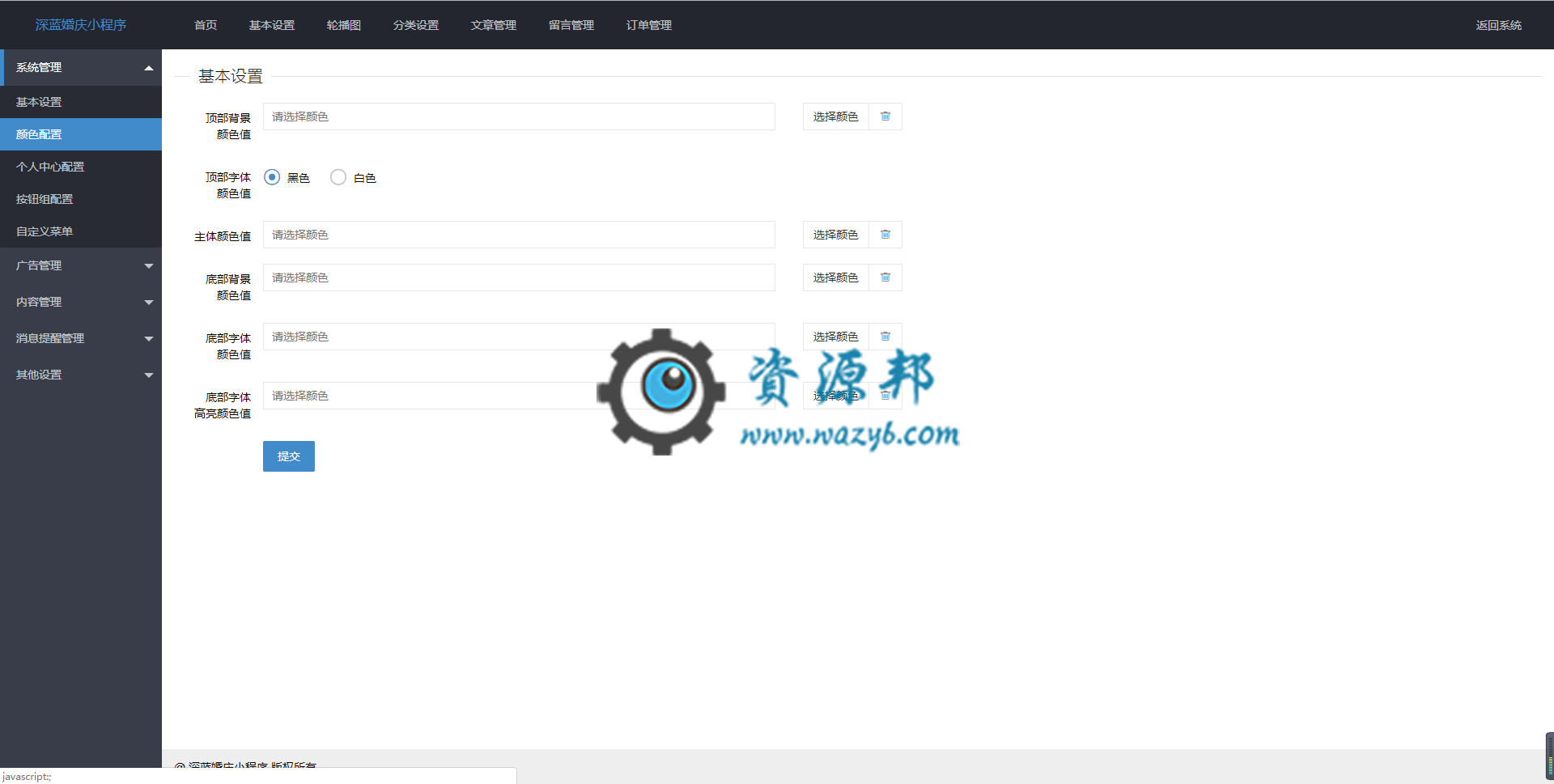Click 返回系统 link at top right
Image resolution: width=1554 pixels, height=784 pixels.
[x=1498, y=25]
